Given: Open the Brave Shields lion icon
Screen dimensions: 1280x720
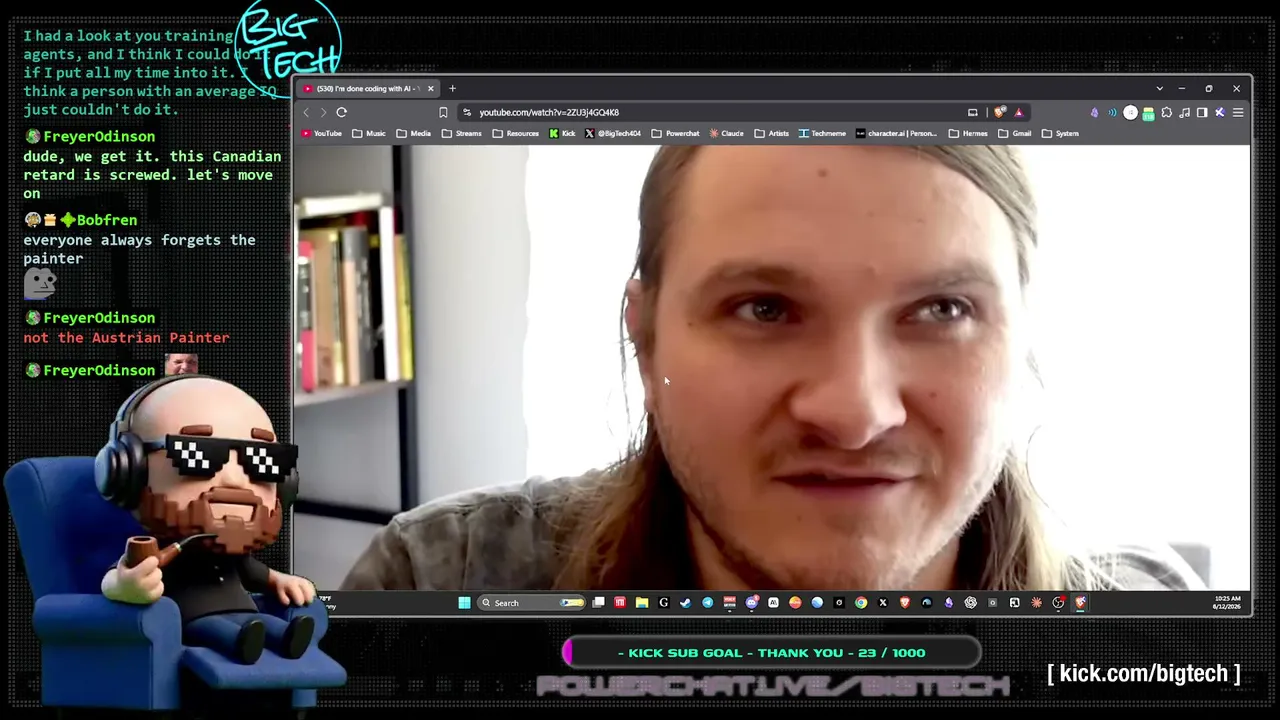Looking at the screenshot, I should coord(998,112).
